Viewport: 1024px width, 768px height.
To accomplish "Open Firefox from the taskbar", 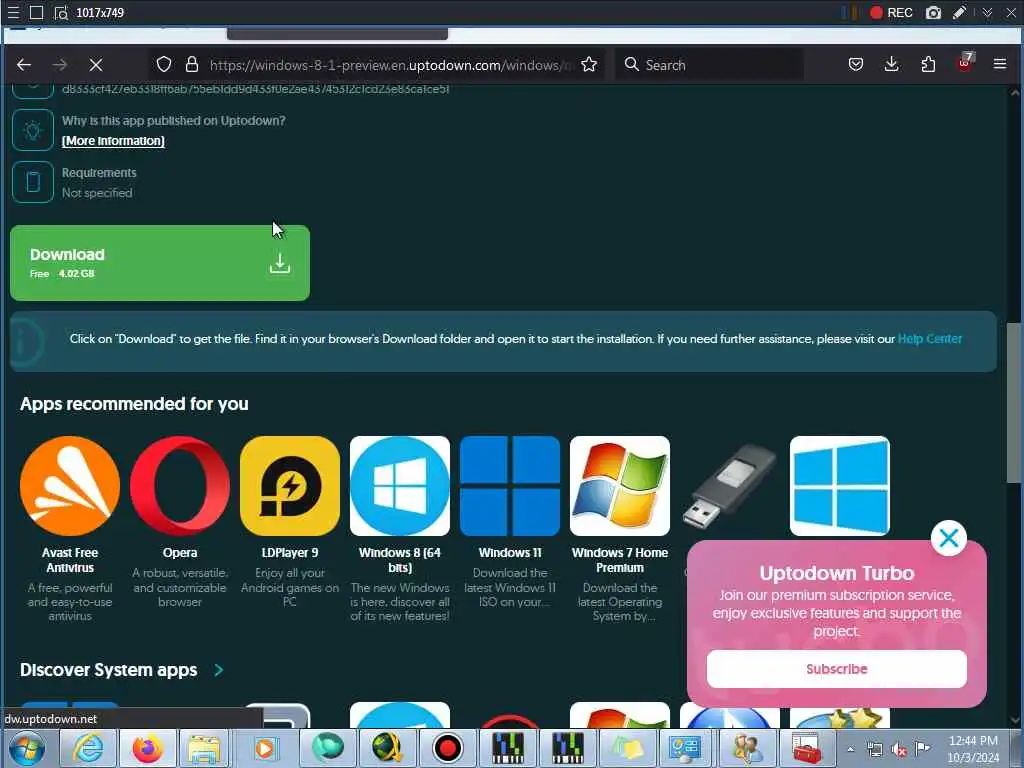I will pos(148,748).
